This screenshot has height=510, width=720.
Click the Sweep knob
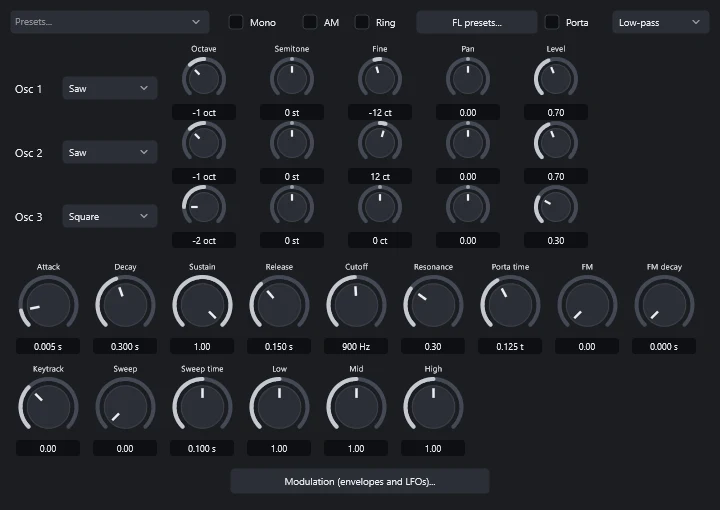[125, 407]
